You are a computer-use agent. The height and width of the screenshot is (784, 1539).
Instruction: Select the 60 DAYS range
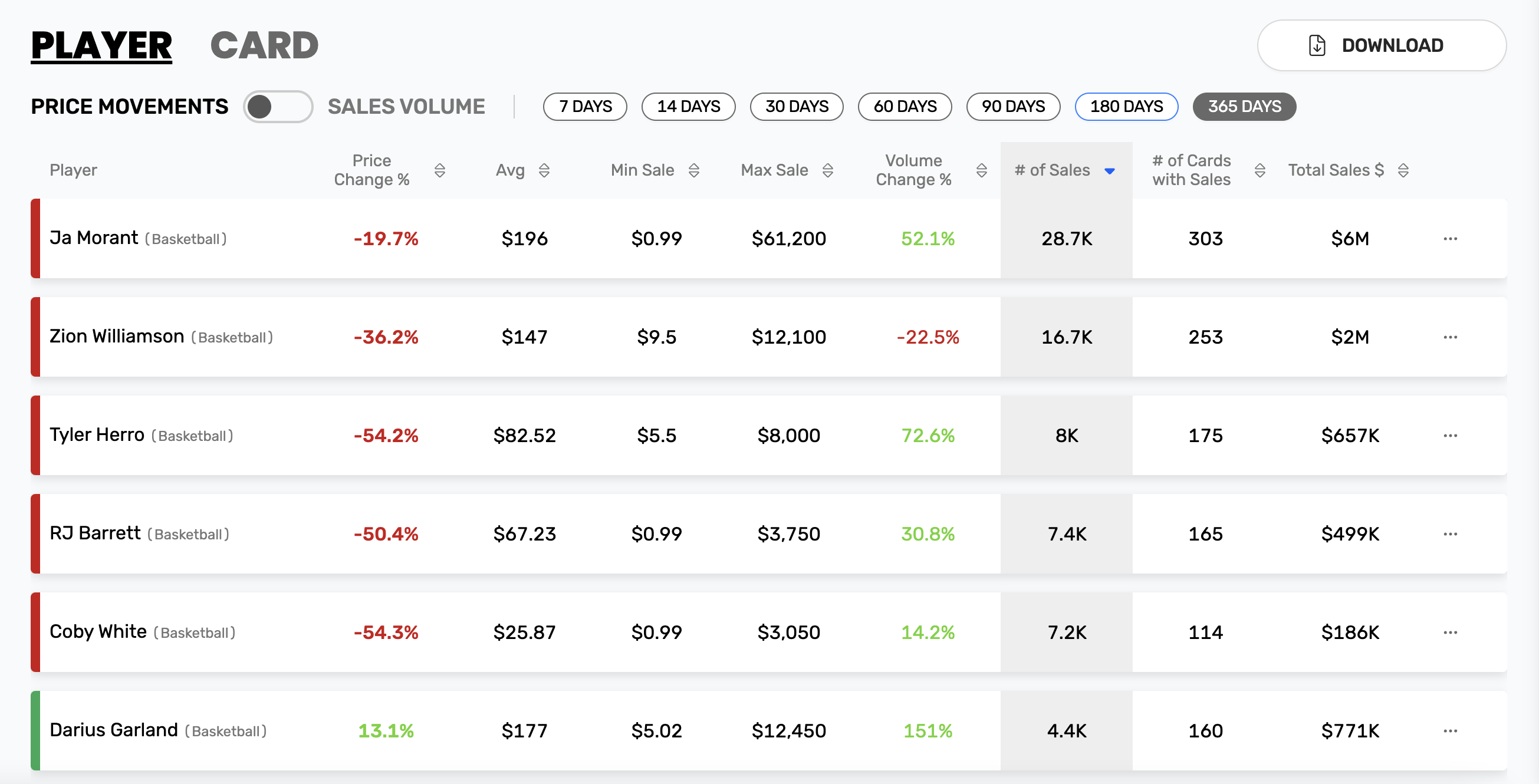pos(905,107)
